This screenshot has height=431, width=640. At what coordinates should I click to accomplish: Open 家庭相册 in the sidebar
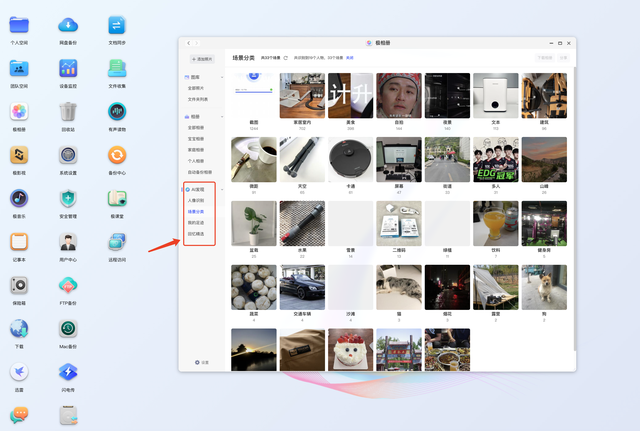point(196,150)
